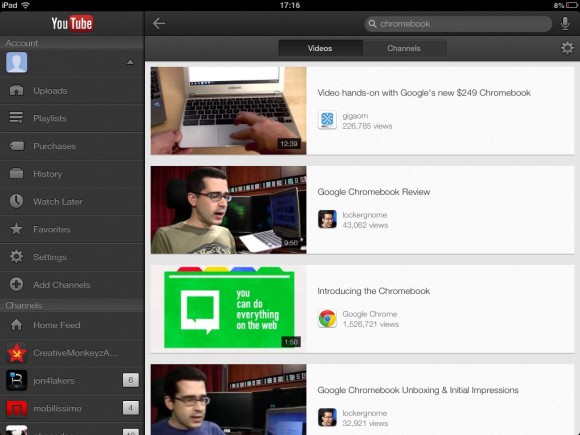Open jon4lakers channel icon

click(x=17, y=380)
